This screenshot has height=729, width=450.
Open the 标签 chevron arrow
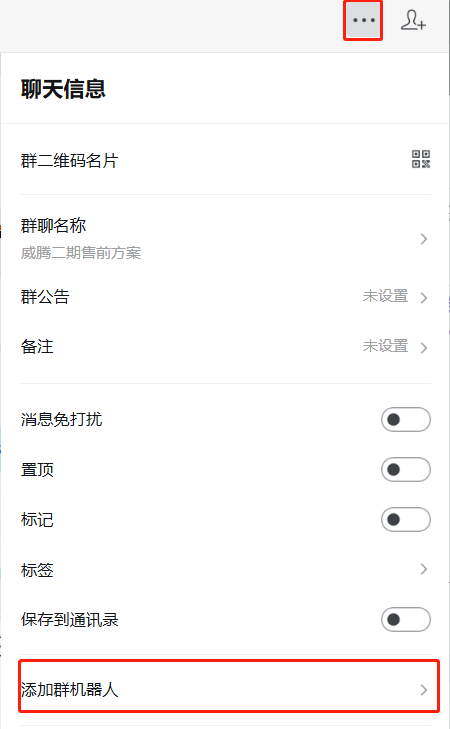[424, 569]
